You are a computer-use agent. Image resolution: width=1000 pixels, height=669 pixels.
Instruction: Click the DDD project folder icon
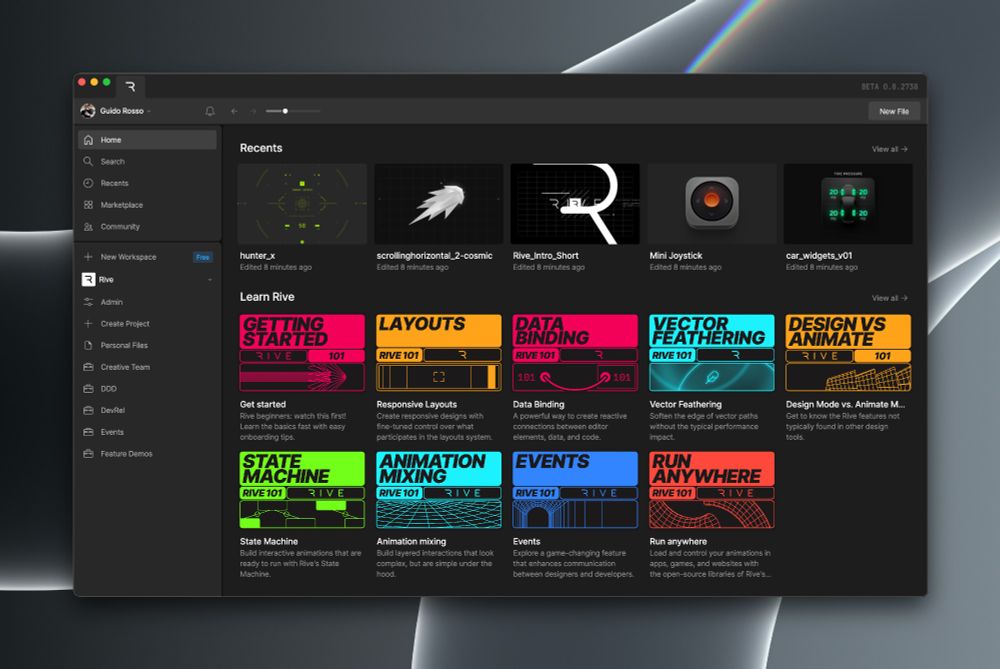(x=89, y=389)
